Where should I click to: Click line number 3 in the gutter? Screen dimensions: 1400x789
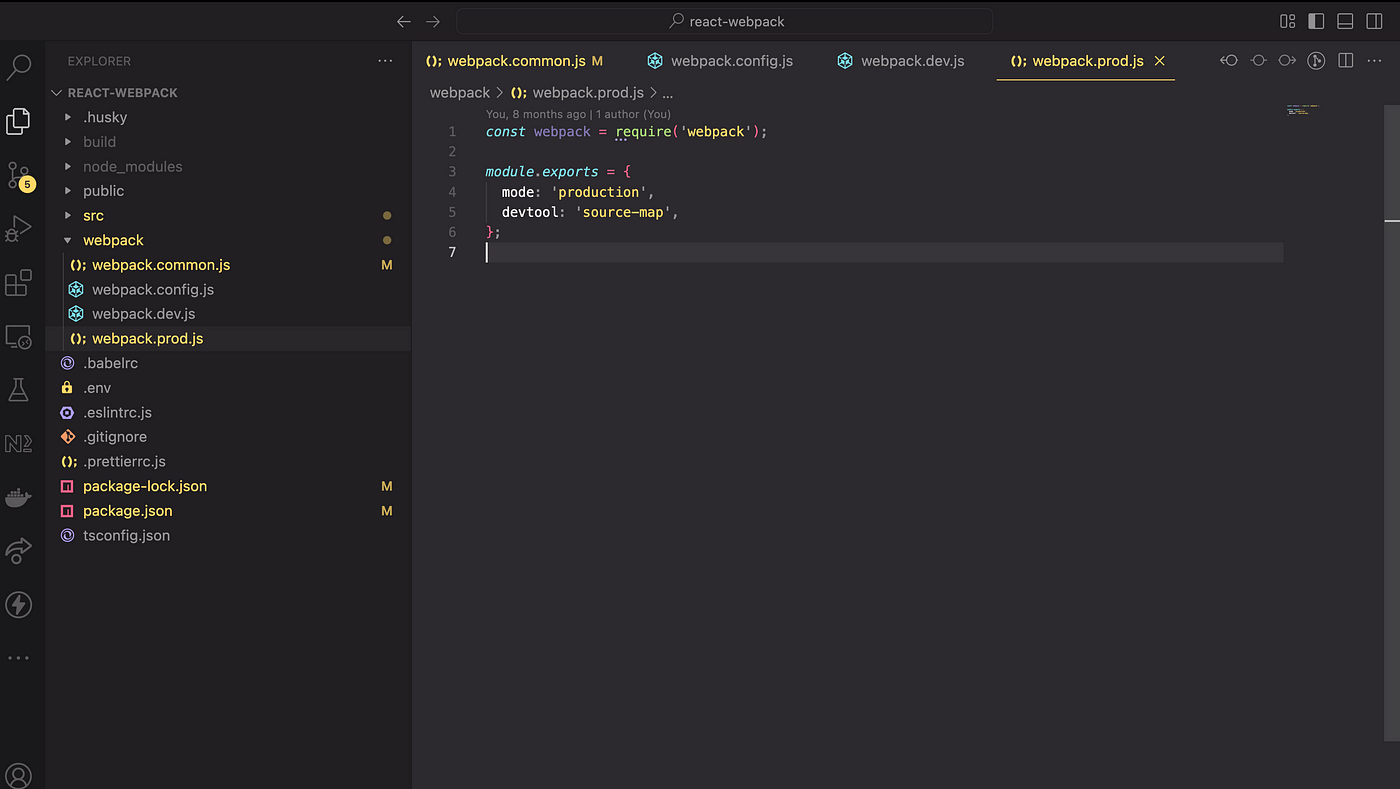[452, 172]
